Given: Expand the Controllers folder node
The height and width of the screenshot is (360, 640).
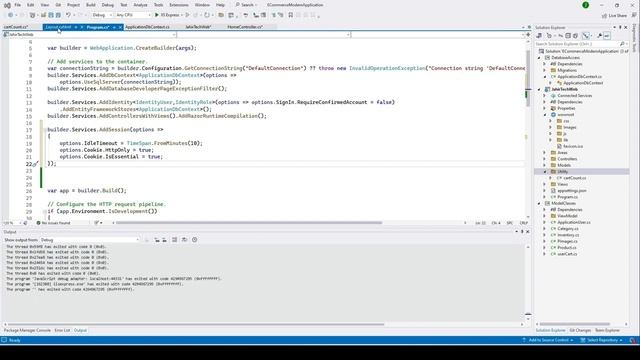Looking at the screenshot, I should coord(545,159).
